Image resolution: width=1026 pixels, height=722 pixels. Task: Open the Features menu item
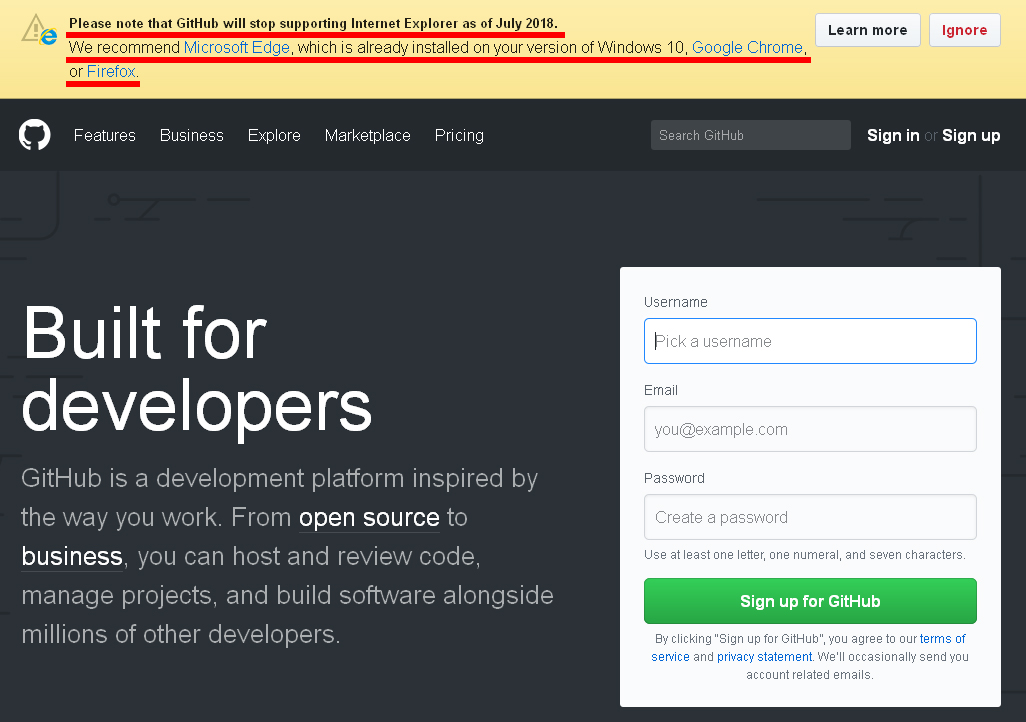tap(105, 135)
